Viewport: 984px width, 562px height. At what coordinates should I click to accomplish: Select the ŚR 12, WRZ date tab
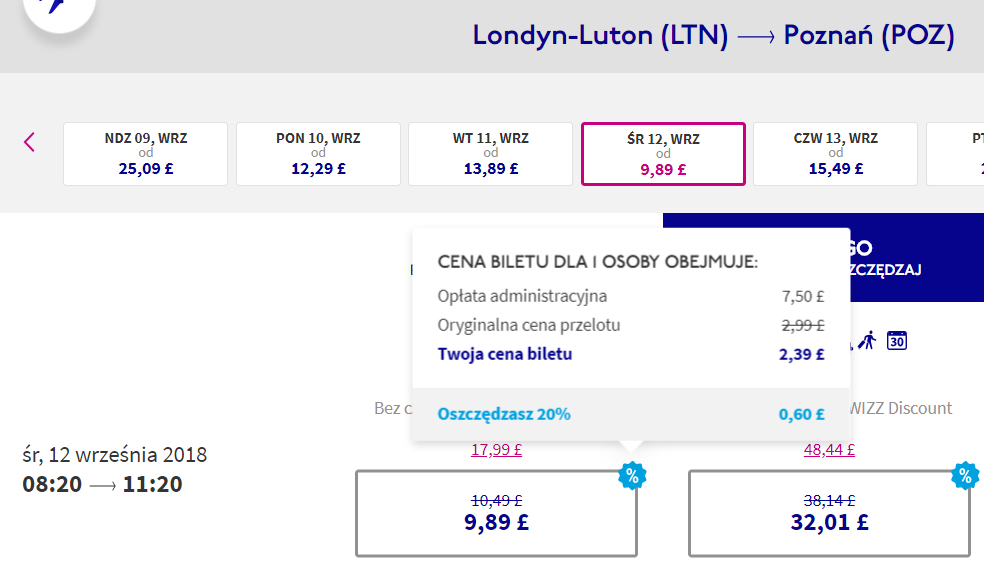[x=663, y=154]
